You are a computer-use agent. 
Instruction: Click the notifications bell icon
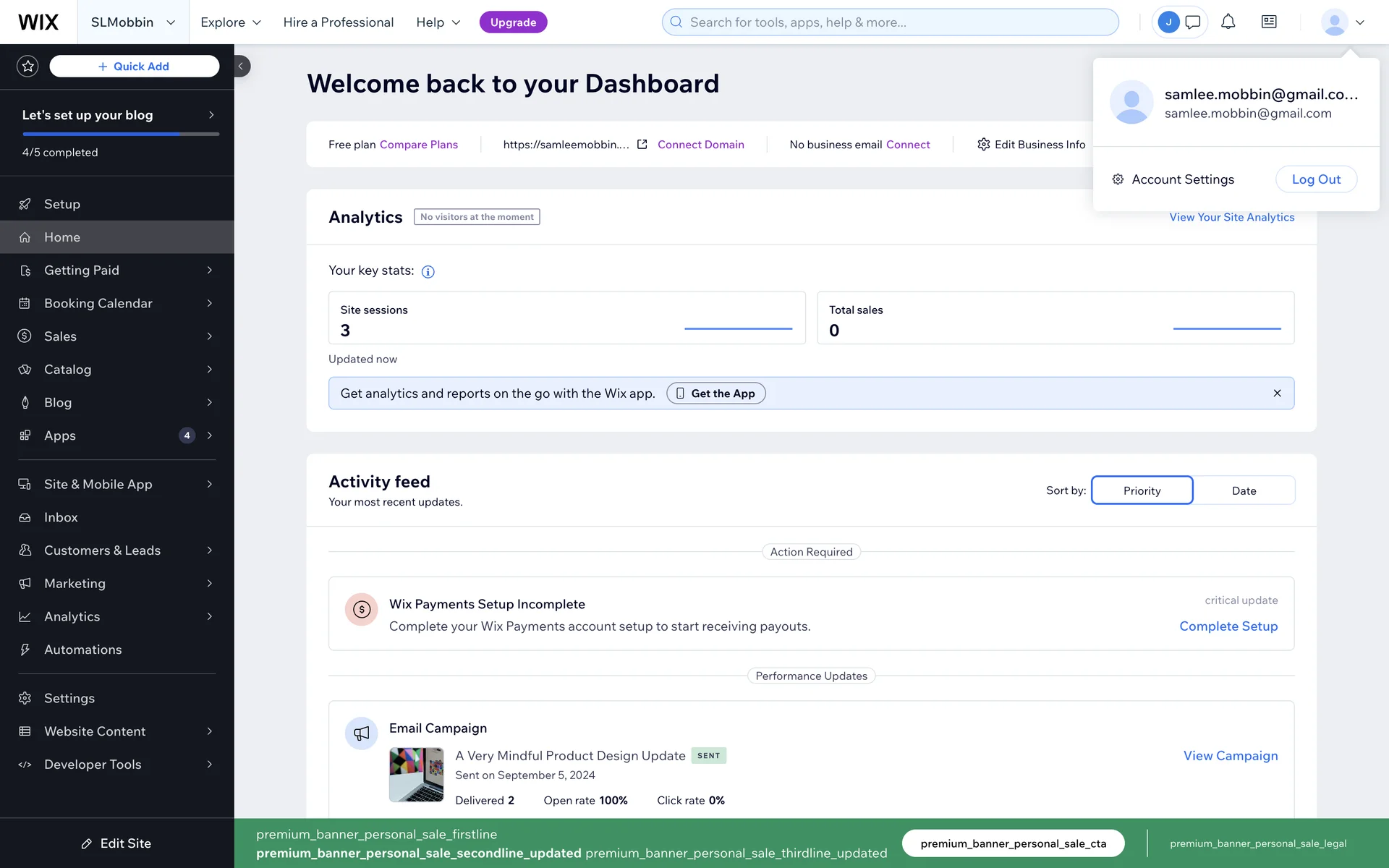pyautogui.click(x=1228, y=22)
